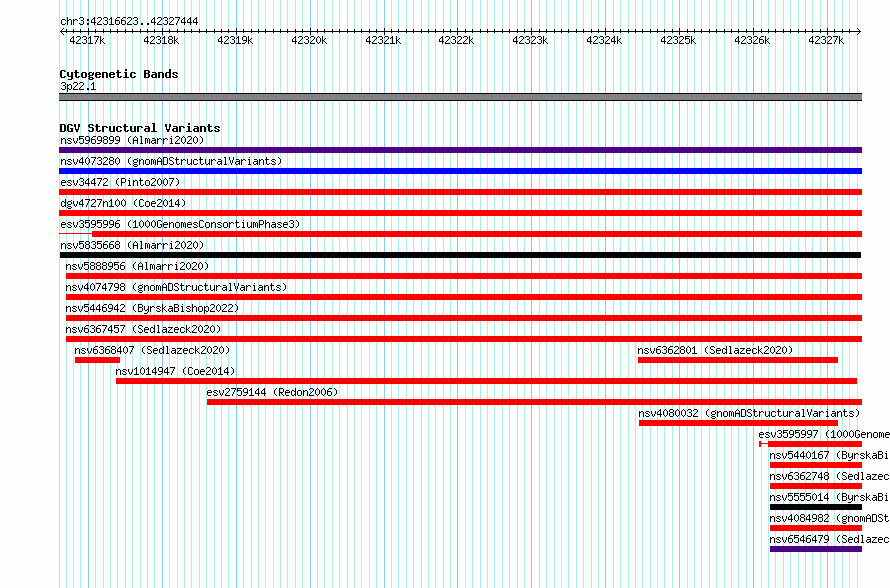Click esv2759144 (Redon2006) label

pyautogui.click(x=272, y=392)
